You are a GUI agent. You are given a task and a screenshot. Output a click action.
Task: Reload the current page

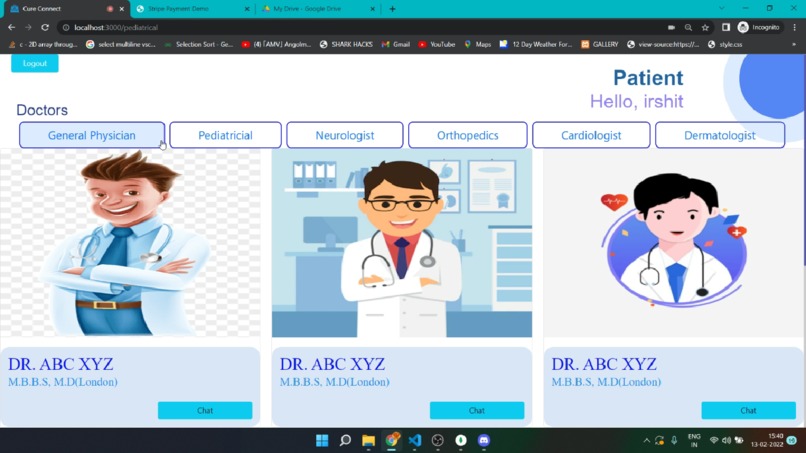click(45, 27)
